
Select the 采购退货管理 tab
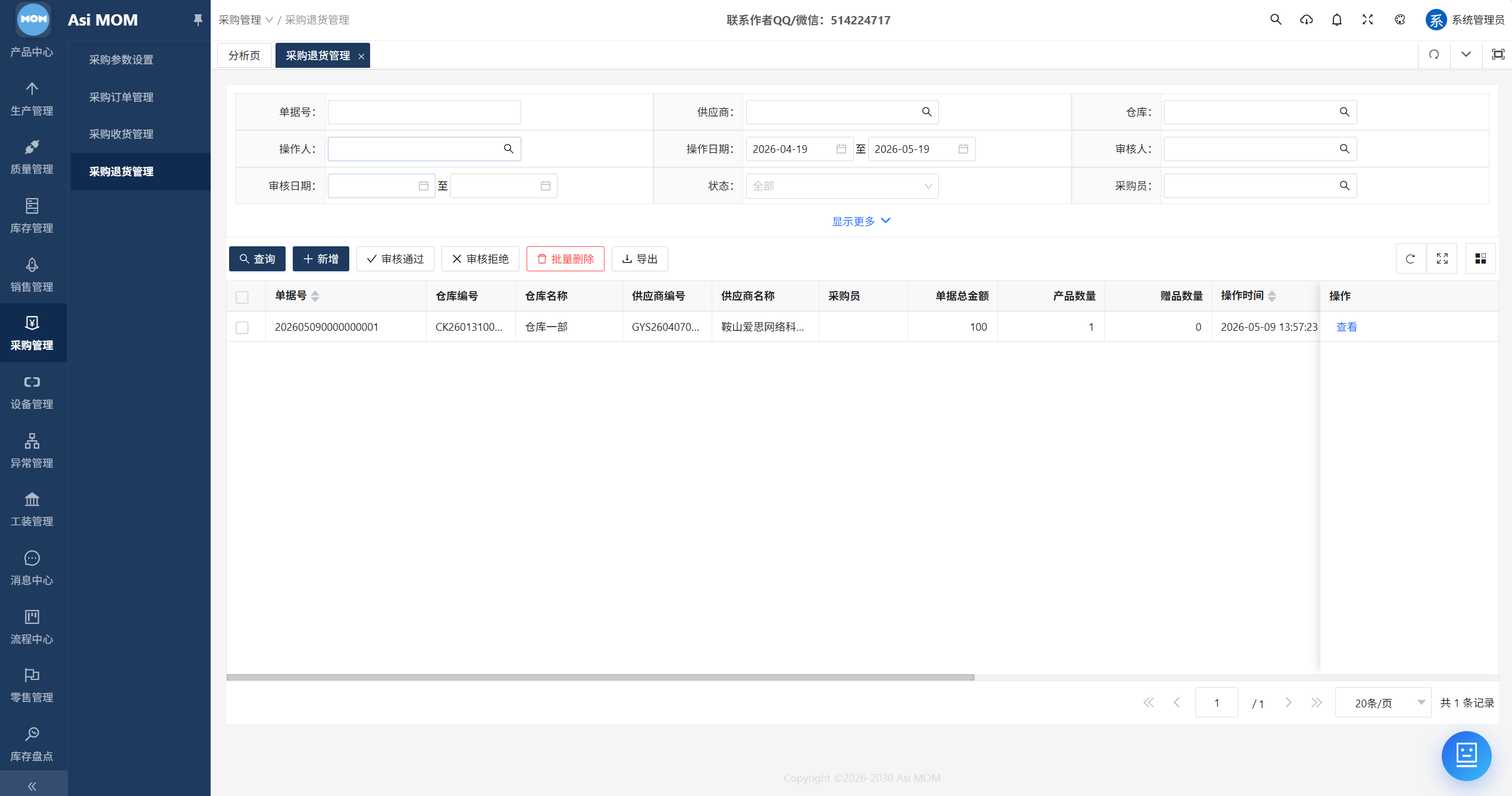click(x=317, y=55)
